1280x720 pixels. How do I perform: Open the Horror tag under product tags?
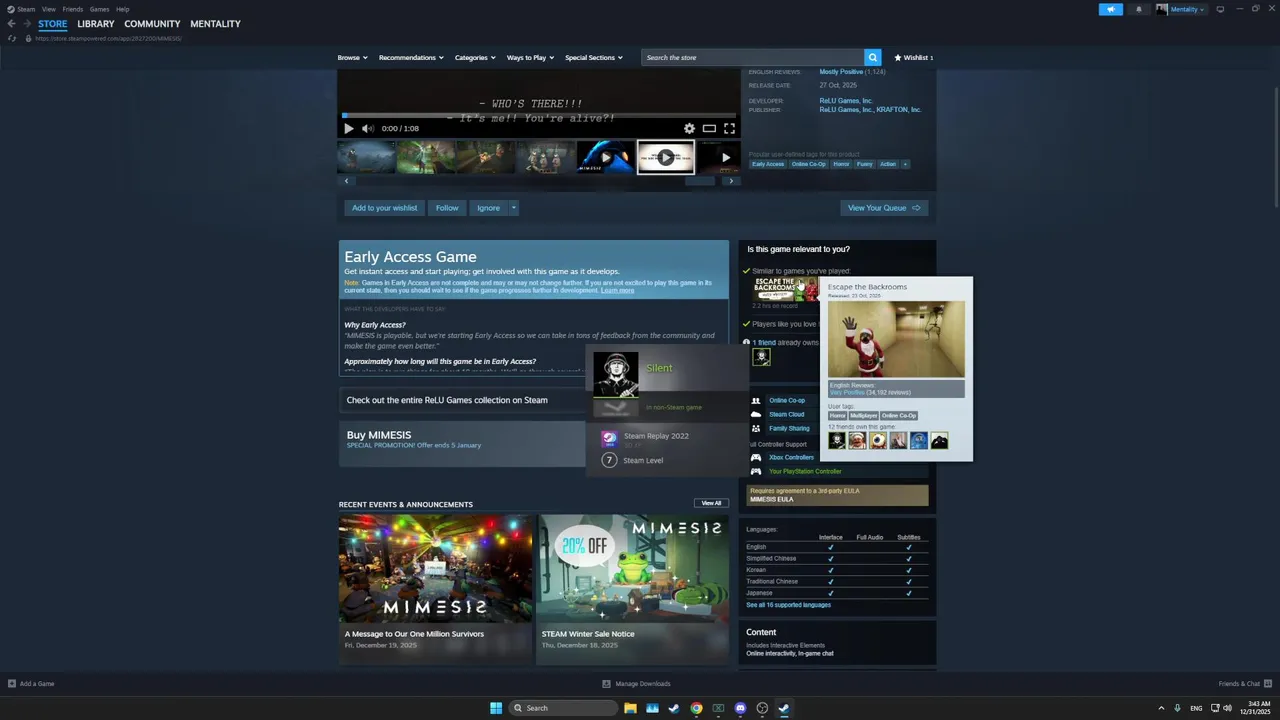tap(841, 164)
